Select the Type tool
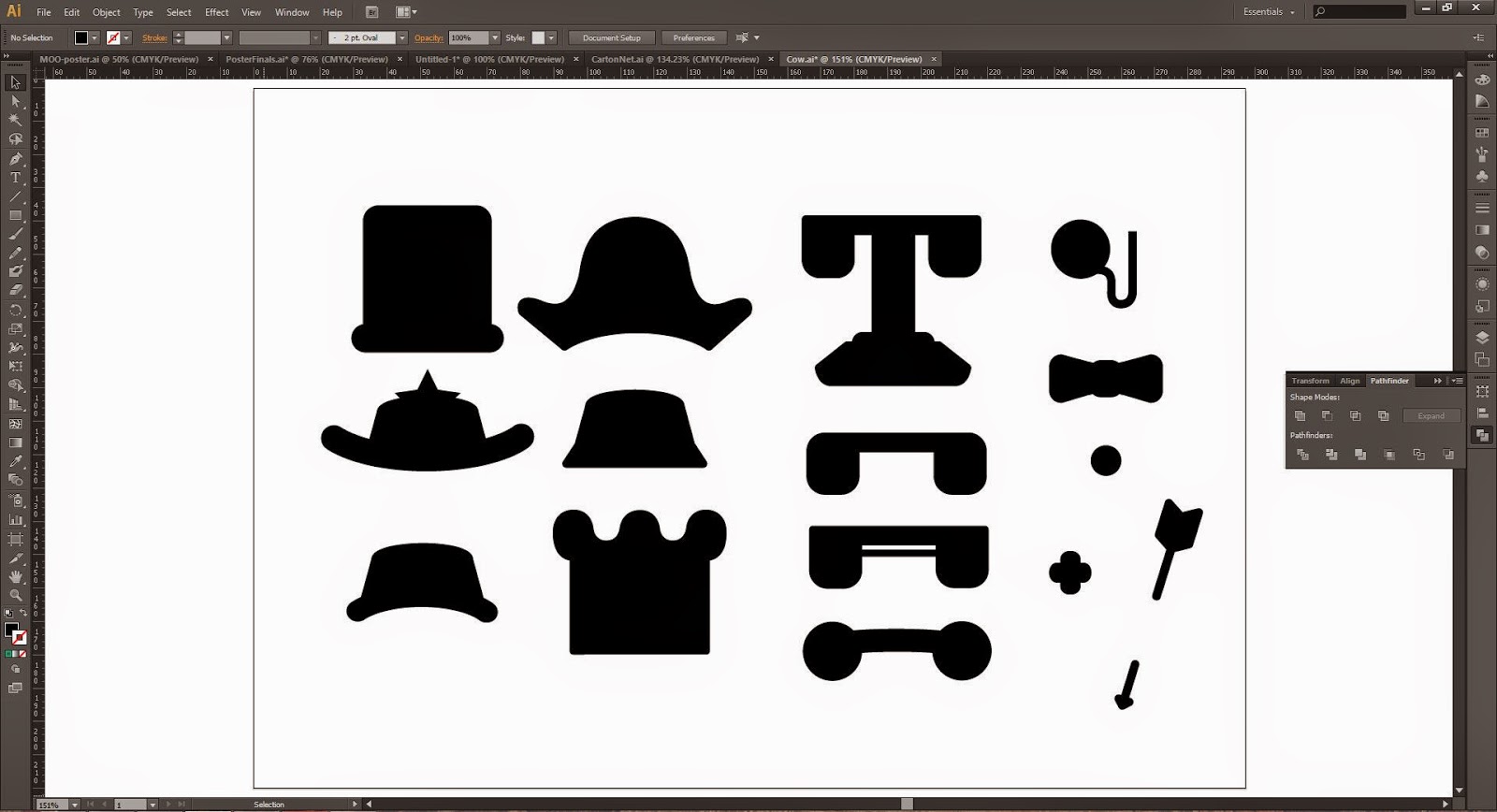The width and height of the screenshot is (1497, 812). tap(15, 177)
